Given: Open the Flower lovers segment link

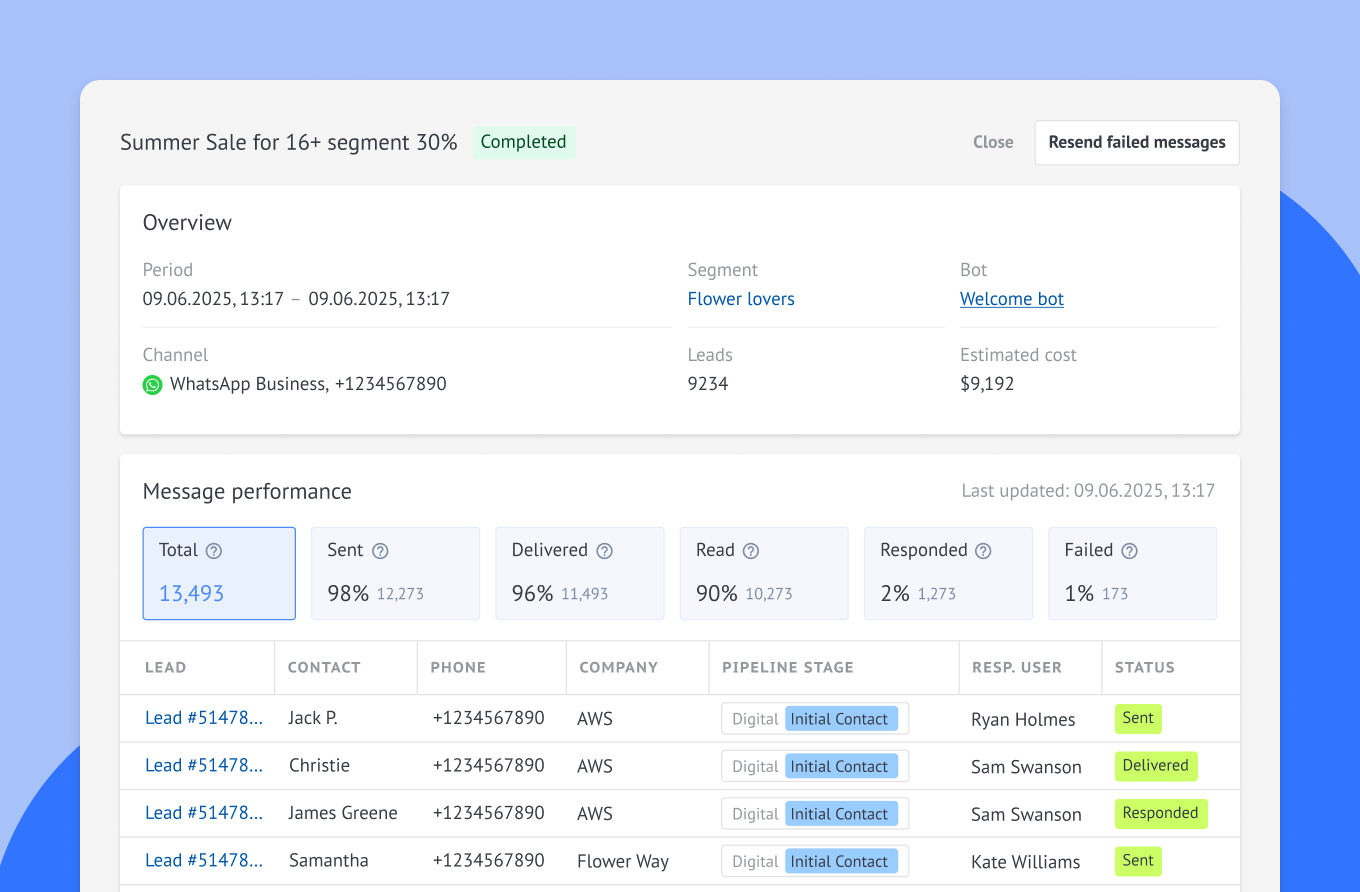Looking at the screenshot, I should [741, 299].
